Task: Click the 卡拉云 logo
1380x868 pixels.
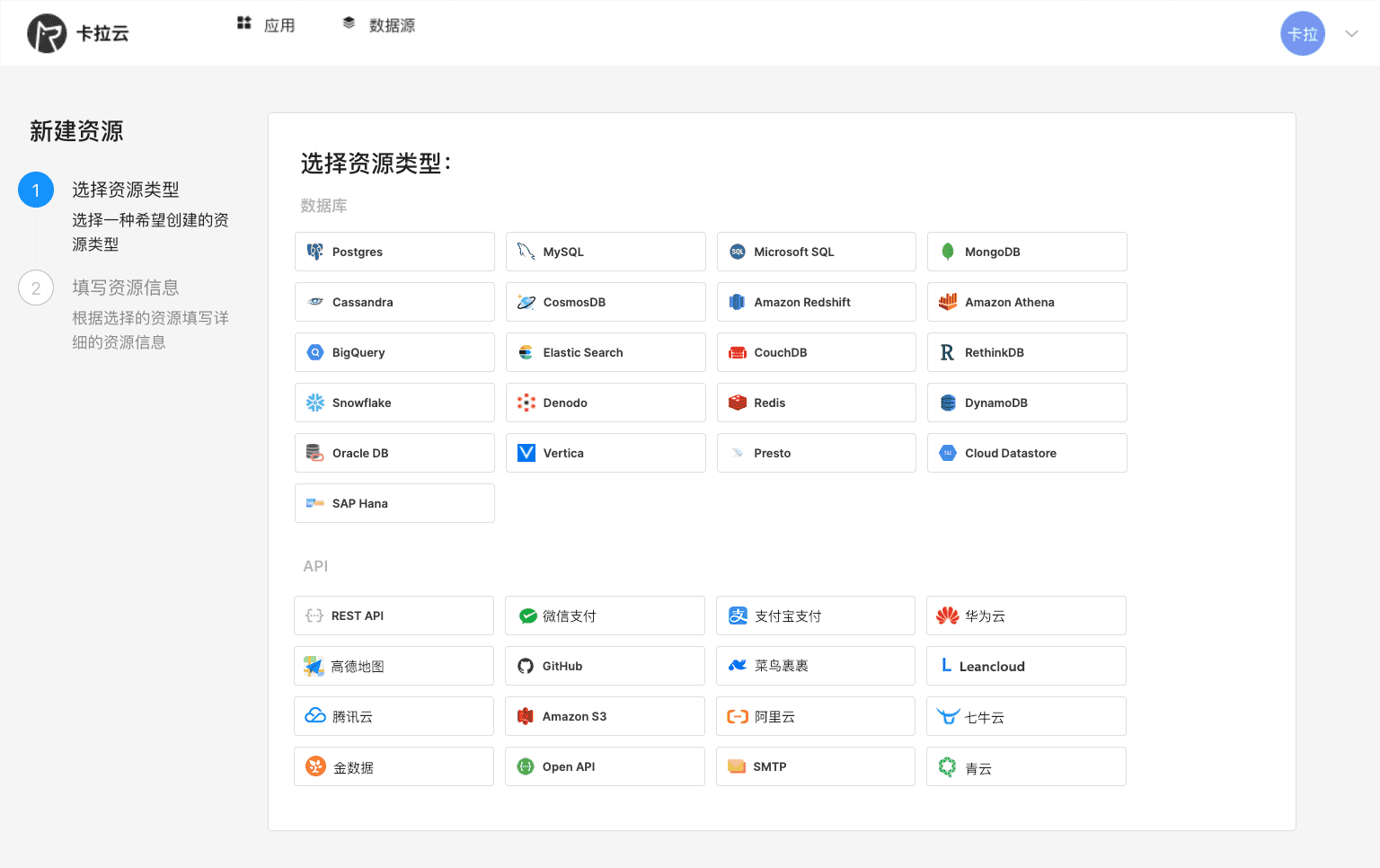Action: (x=78, y=32)
